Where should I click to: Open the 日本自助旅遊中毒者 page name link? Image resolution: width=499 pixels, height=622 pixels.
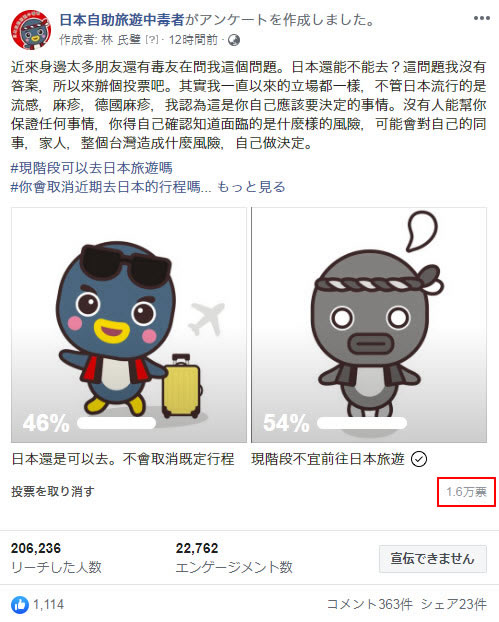coord(122,19)
